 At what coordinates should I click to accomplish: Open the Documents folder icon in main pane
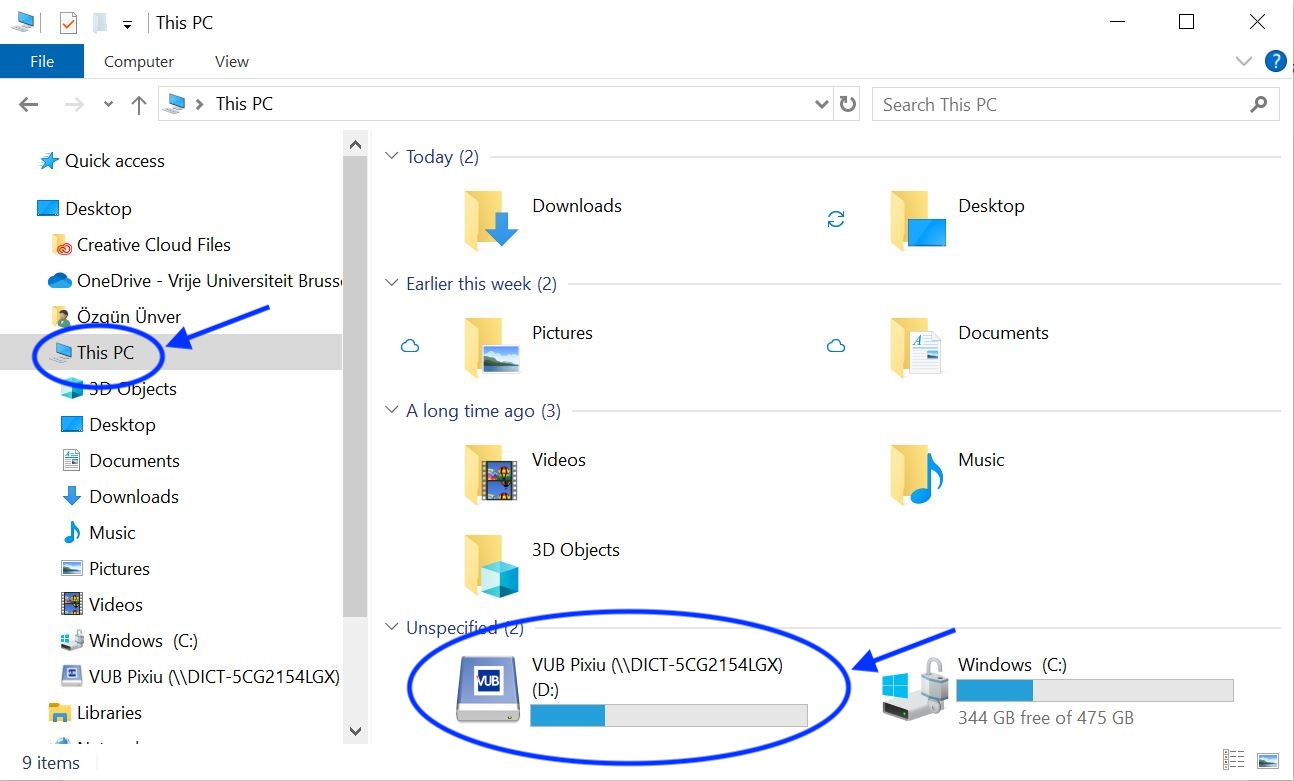[x=918, y=346]
